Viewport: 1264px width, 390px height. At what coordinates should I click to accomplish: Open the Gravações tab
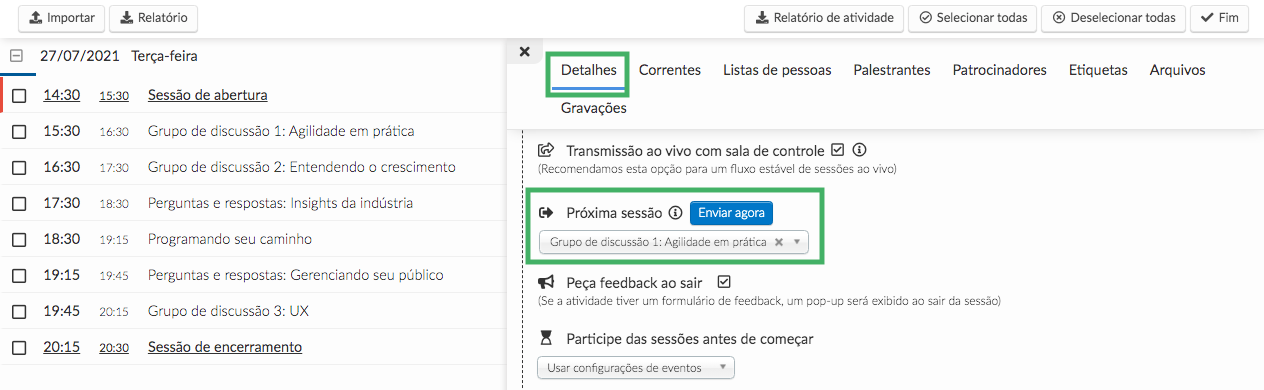point(593,107)
